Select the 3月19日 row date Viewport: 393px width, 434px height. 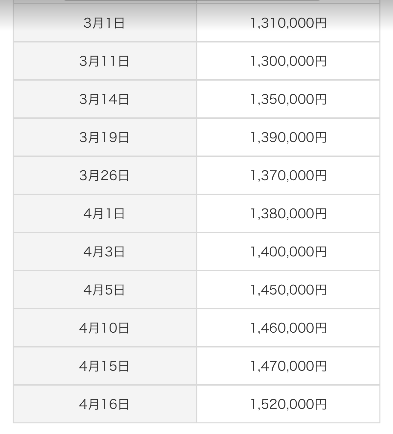click(x=104, y=137)
